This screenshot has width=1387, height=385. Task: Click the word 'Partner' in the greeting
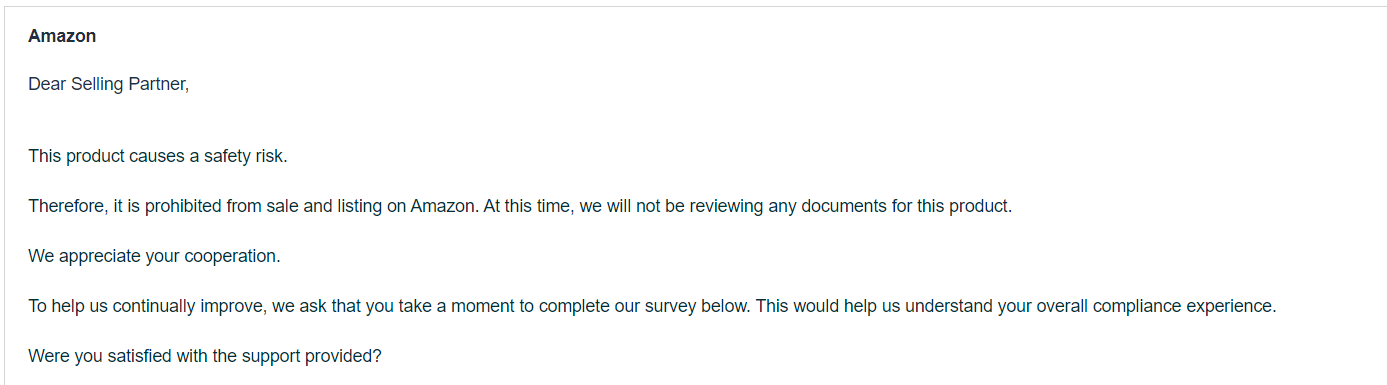(x=156, y=85)
